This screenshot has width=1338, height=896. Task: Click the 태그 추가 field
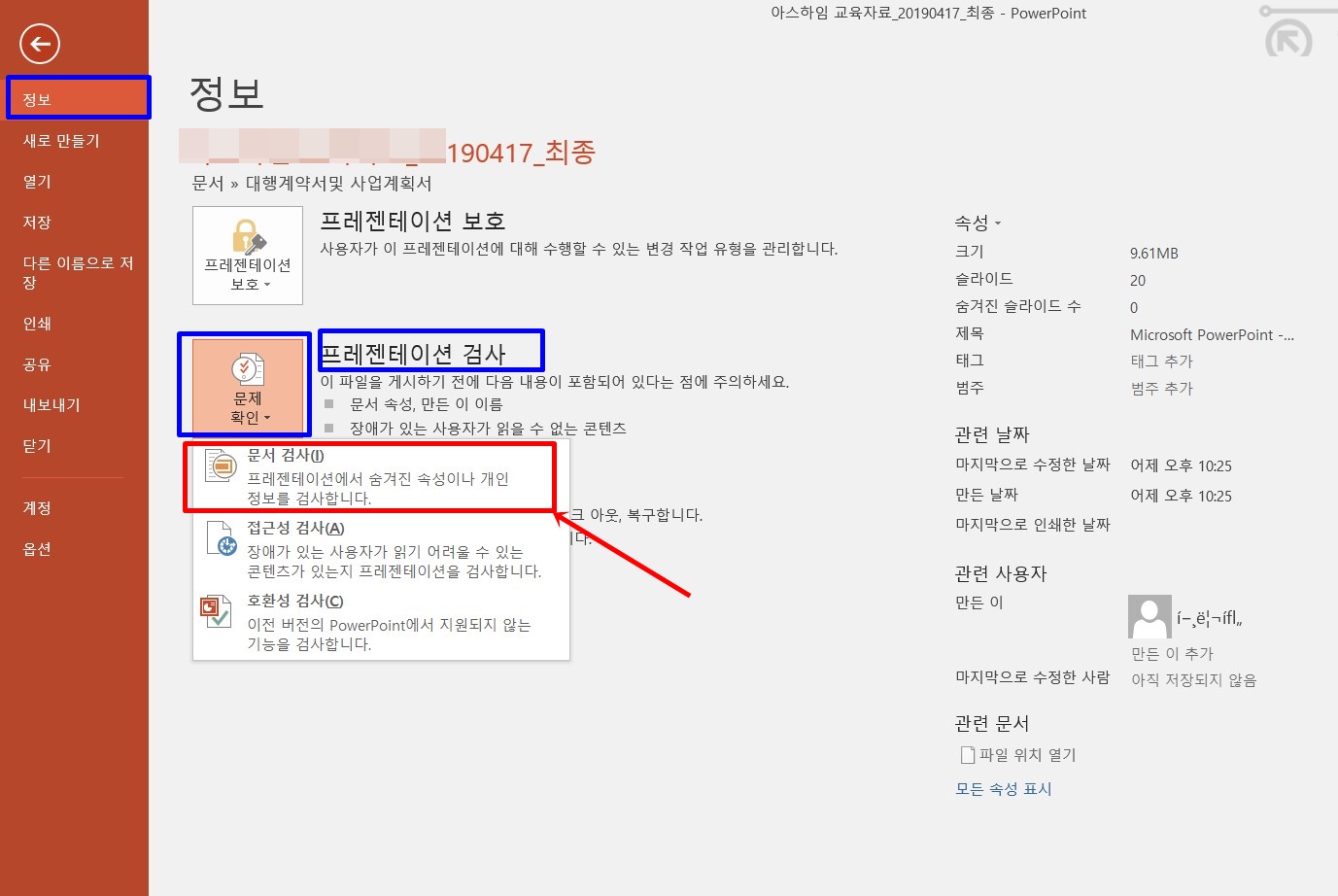1161,361
